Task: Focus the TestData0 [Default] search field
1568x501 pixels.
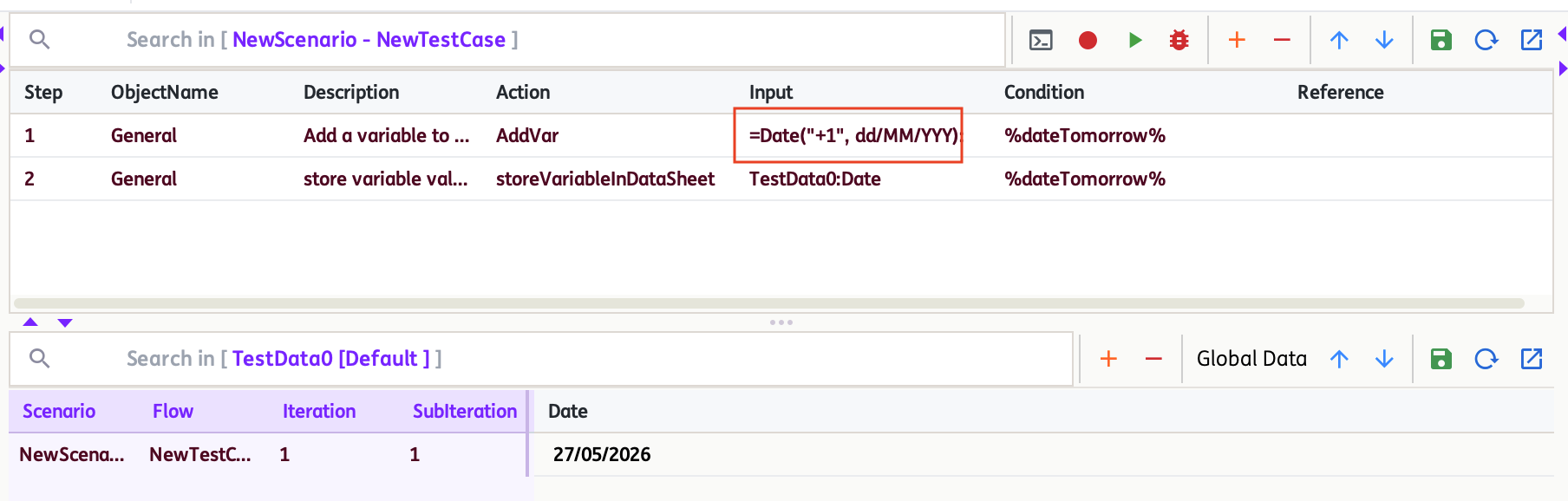Action: point(541,359)
